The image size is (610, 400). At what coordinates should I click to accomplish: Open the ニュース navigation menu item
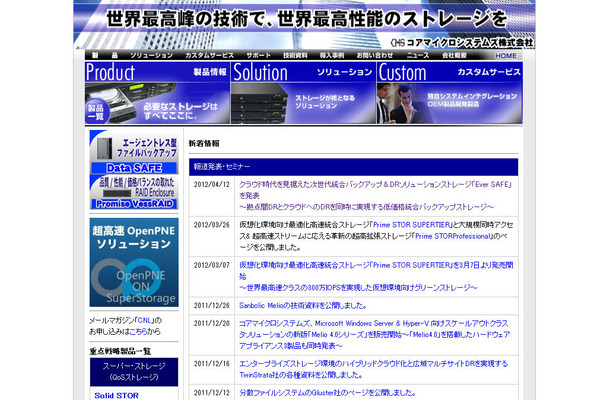click(x=418, y=56)
